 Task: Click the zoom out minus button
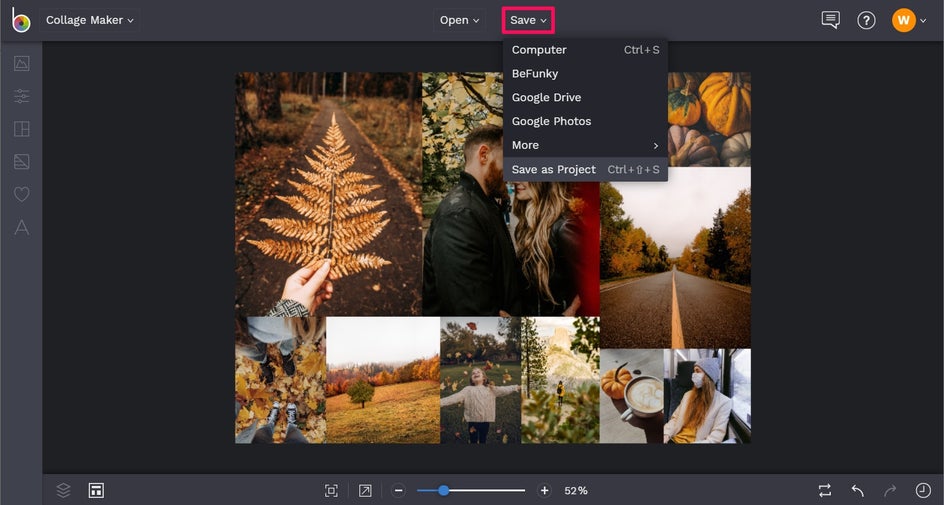click(399, 491)
